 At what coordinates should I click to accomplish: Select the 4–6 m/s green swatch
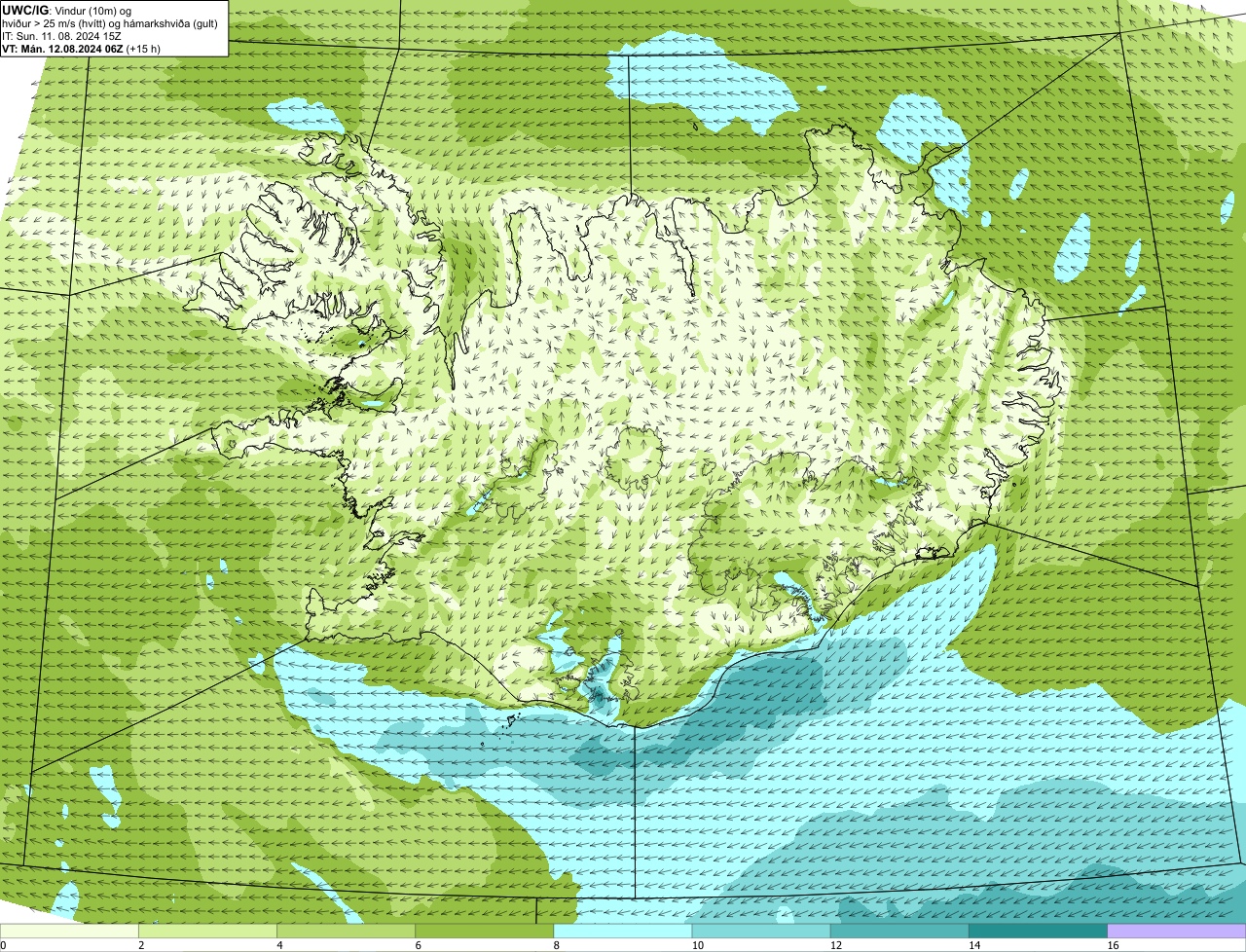tap(346, 931)
